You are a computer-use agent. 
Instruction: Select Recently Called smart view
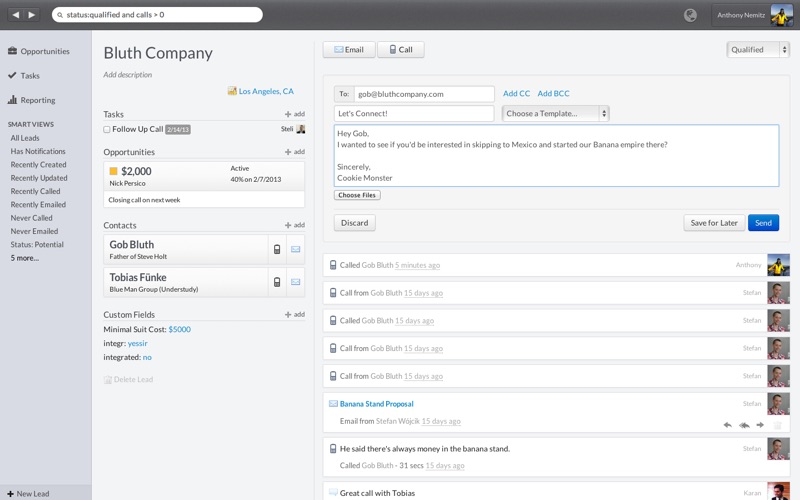point(35,191)
